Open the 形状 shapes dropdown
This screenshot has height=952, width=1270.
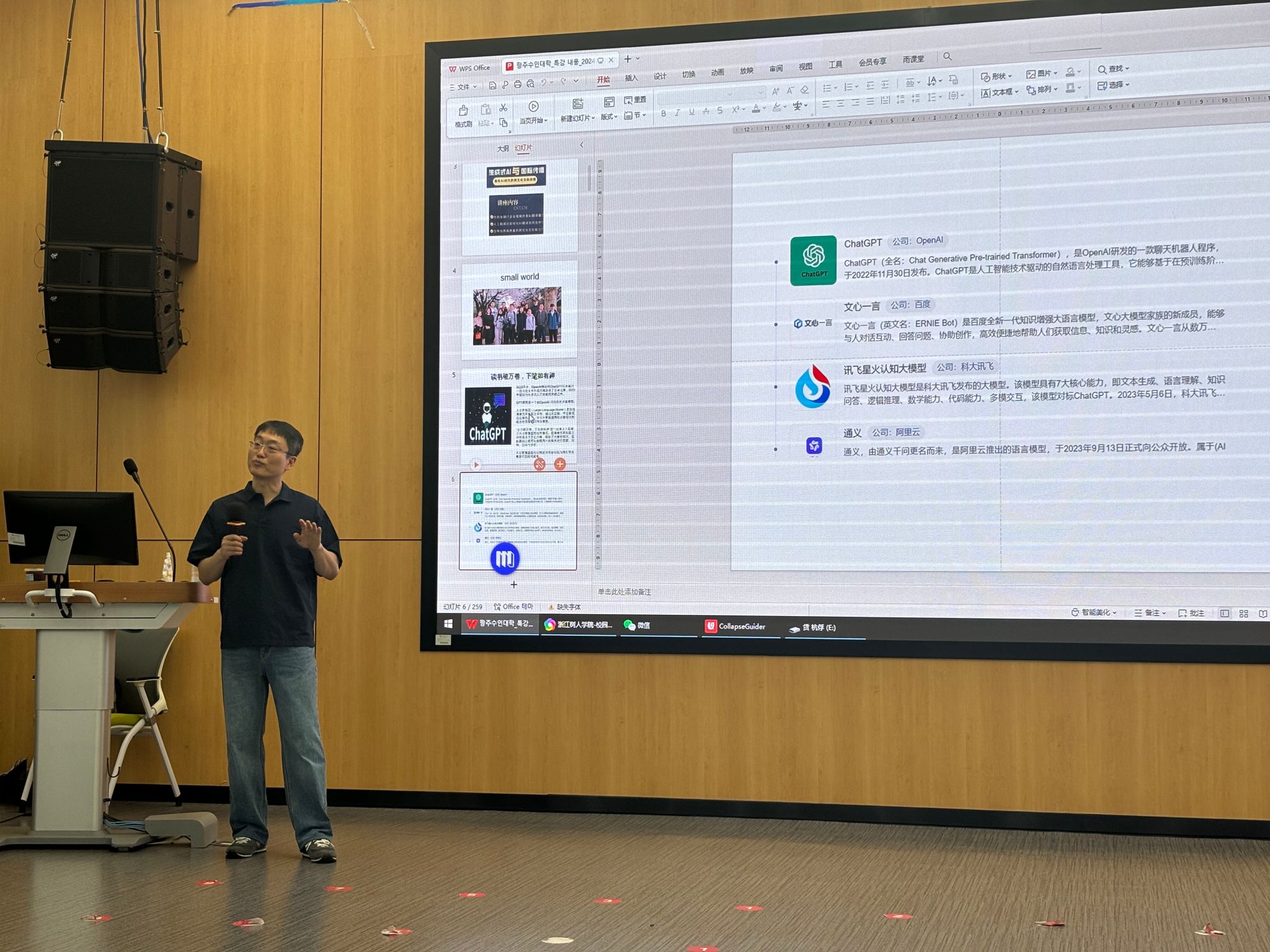click(996, 76)
